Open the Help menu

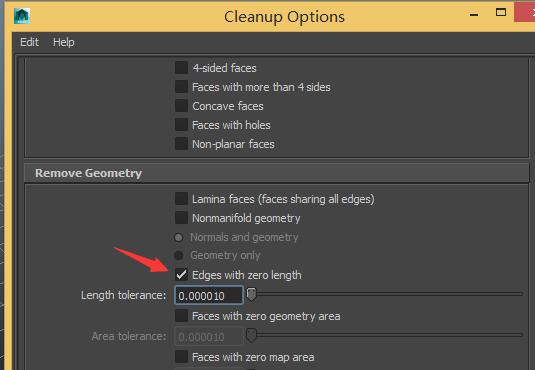(63, 42)
